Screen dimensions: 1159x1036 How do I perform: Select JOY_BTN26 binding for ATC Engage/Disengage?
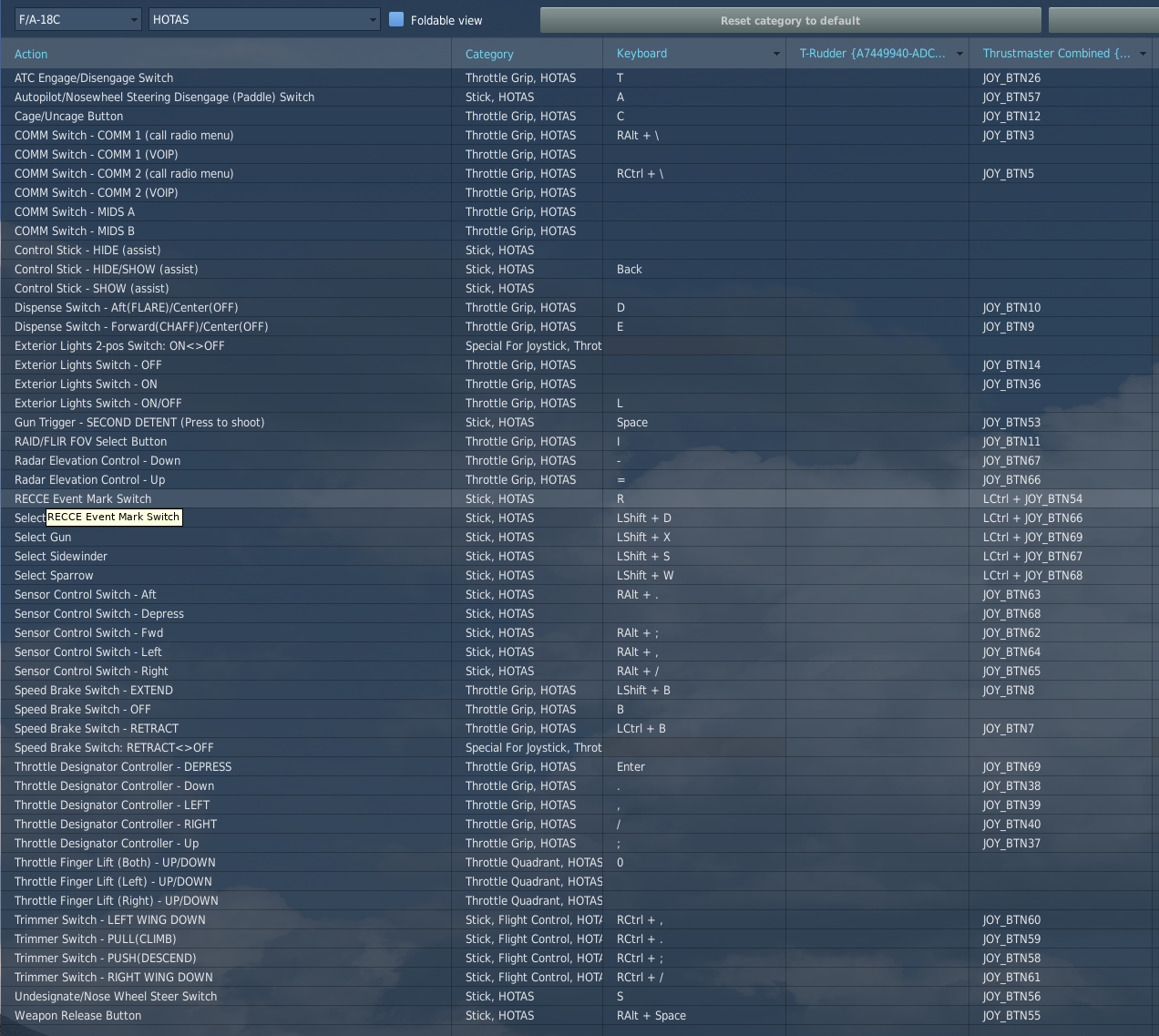[x=1011, y=78]
